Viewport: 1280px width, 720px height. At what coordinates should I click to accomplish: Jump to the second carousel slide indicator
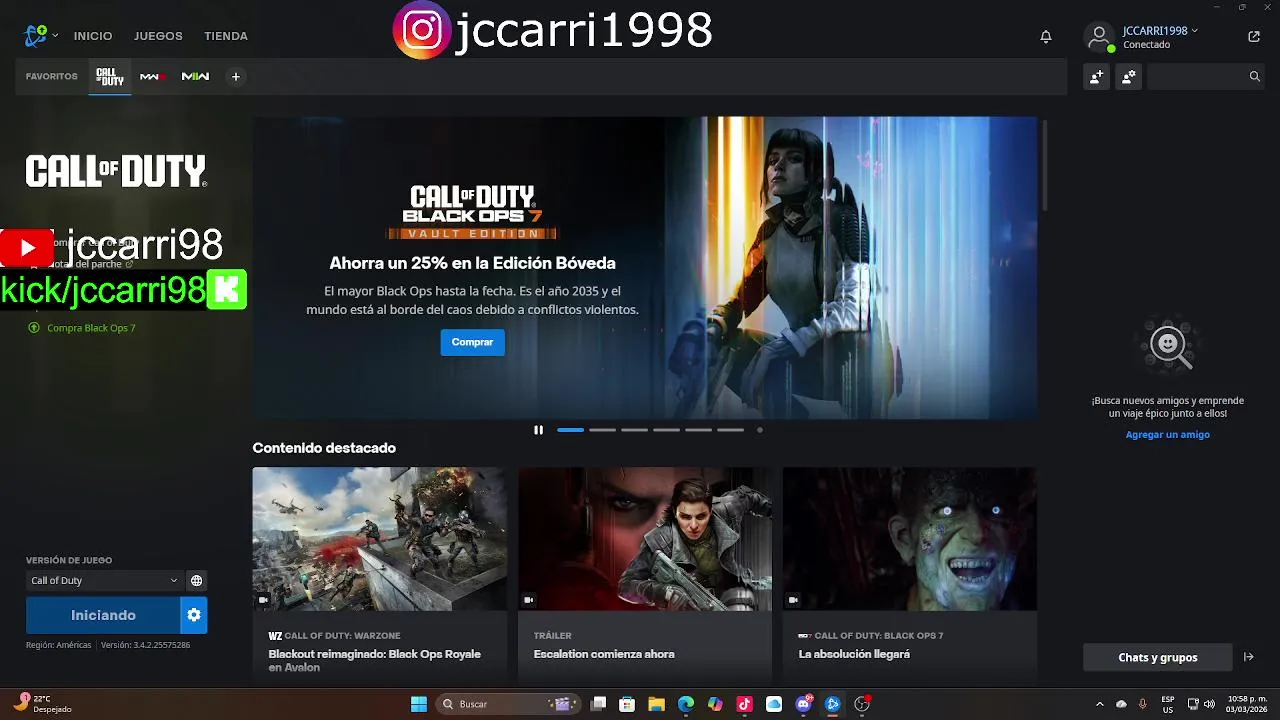(x=602, y=430)
